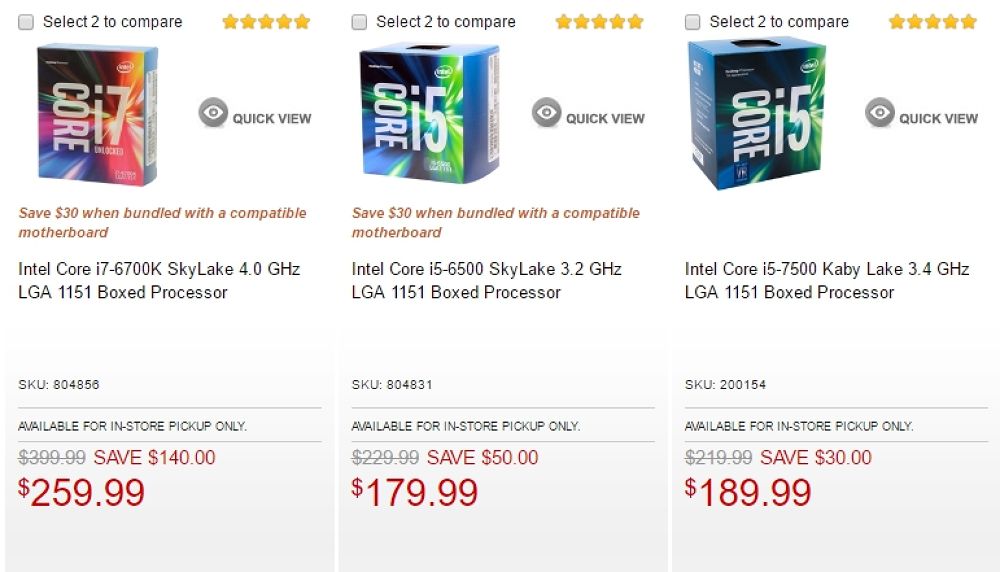
Task: Click the QUICK VIEW text beside the i7-6700K
Action: click(x=272, y=118)
